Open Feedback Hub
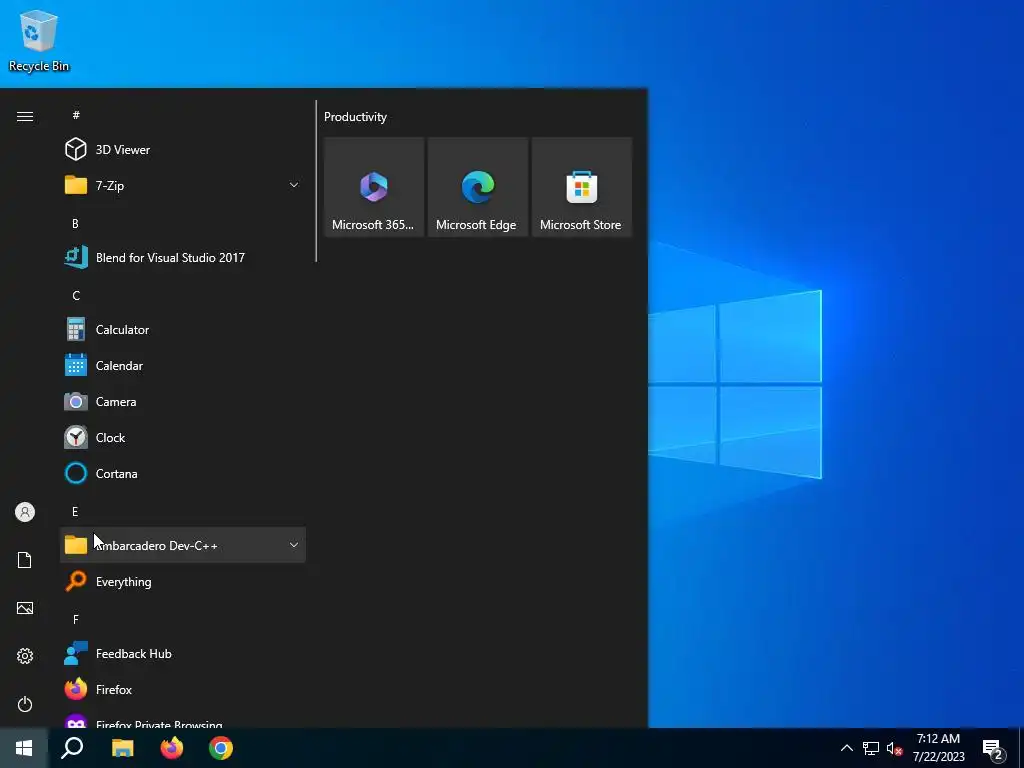The width and height of the screenshot is (1024, 768). coord(183,654)
